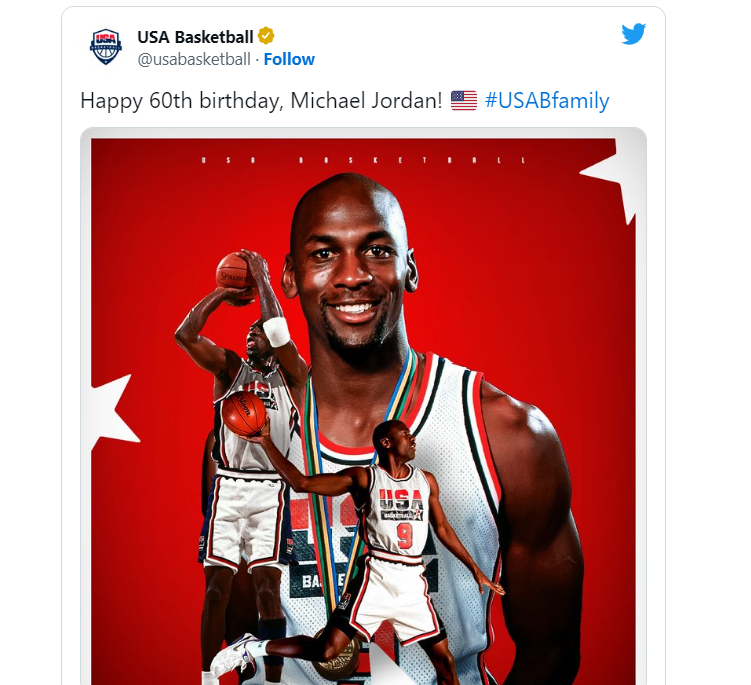Open the @usabasketball handle
Image resolution: width=751 pixels, height=685 pixels.
pyautogui.click(x=194, y=59)
